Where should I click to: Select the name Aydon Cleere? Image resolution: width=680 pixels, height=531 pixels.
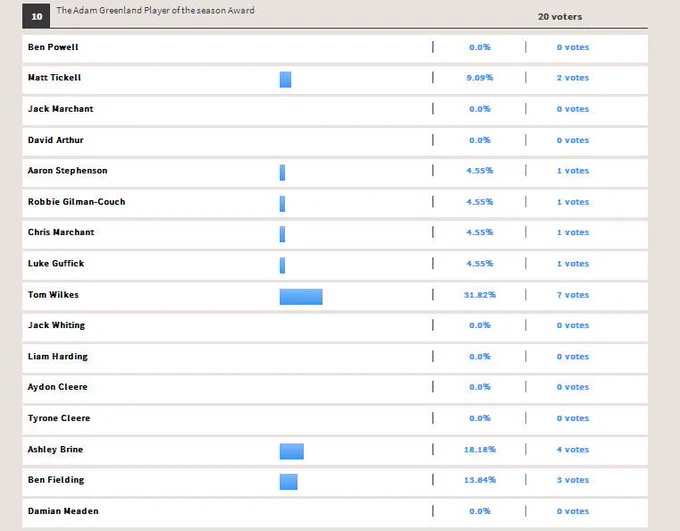(x=58, y=387)
